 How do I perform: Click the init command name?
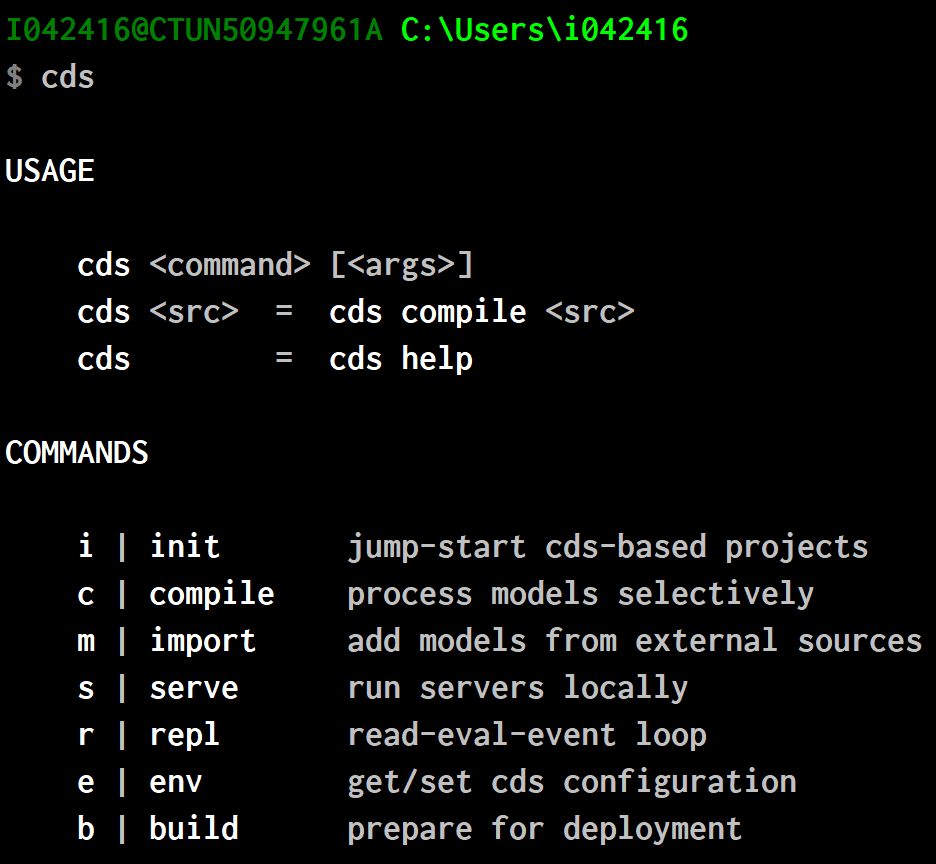[185, 546]
